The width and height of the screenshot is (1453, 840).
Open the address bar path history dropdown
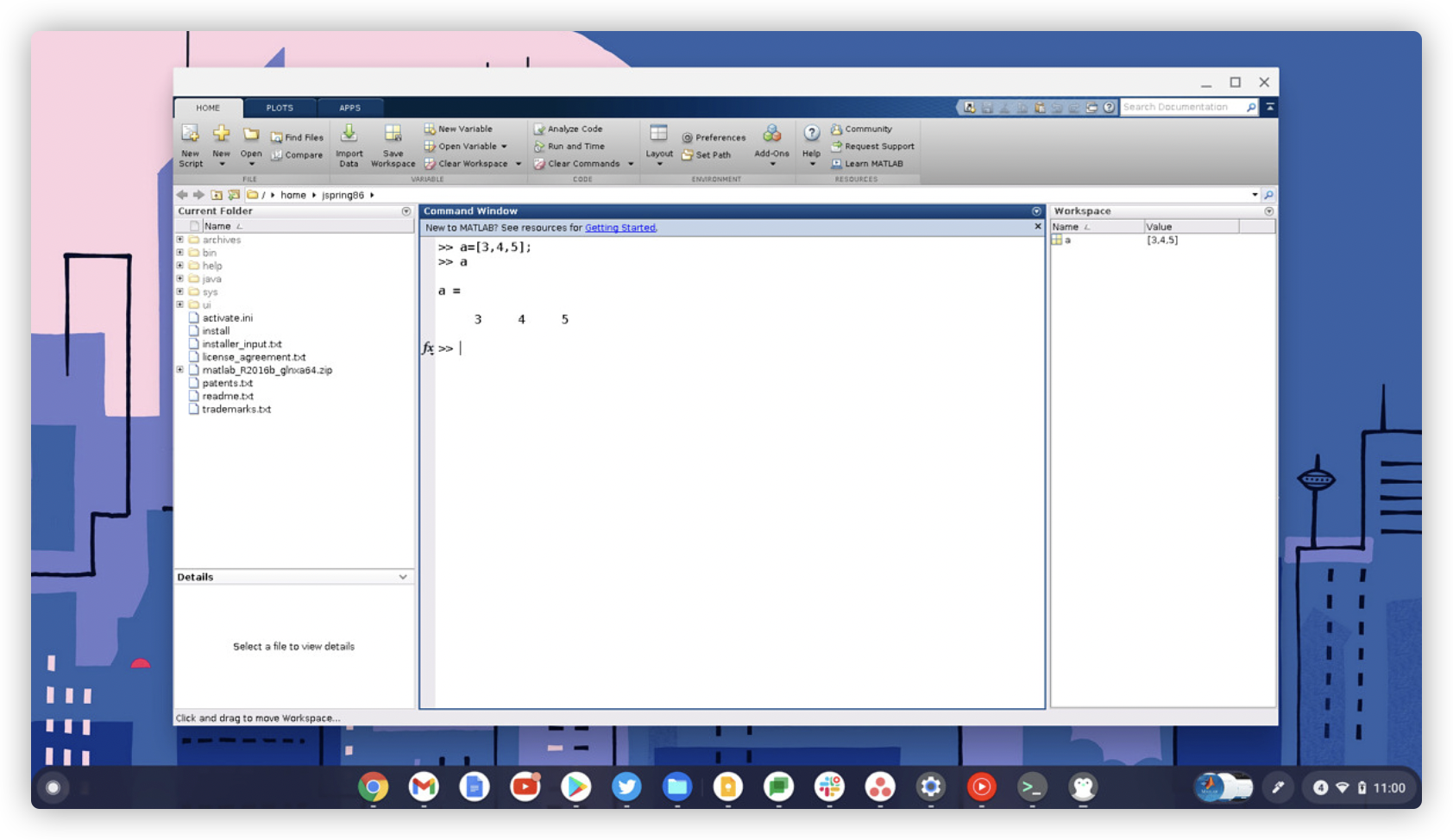point(1255,195)
